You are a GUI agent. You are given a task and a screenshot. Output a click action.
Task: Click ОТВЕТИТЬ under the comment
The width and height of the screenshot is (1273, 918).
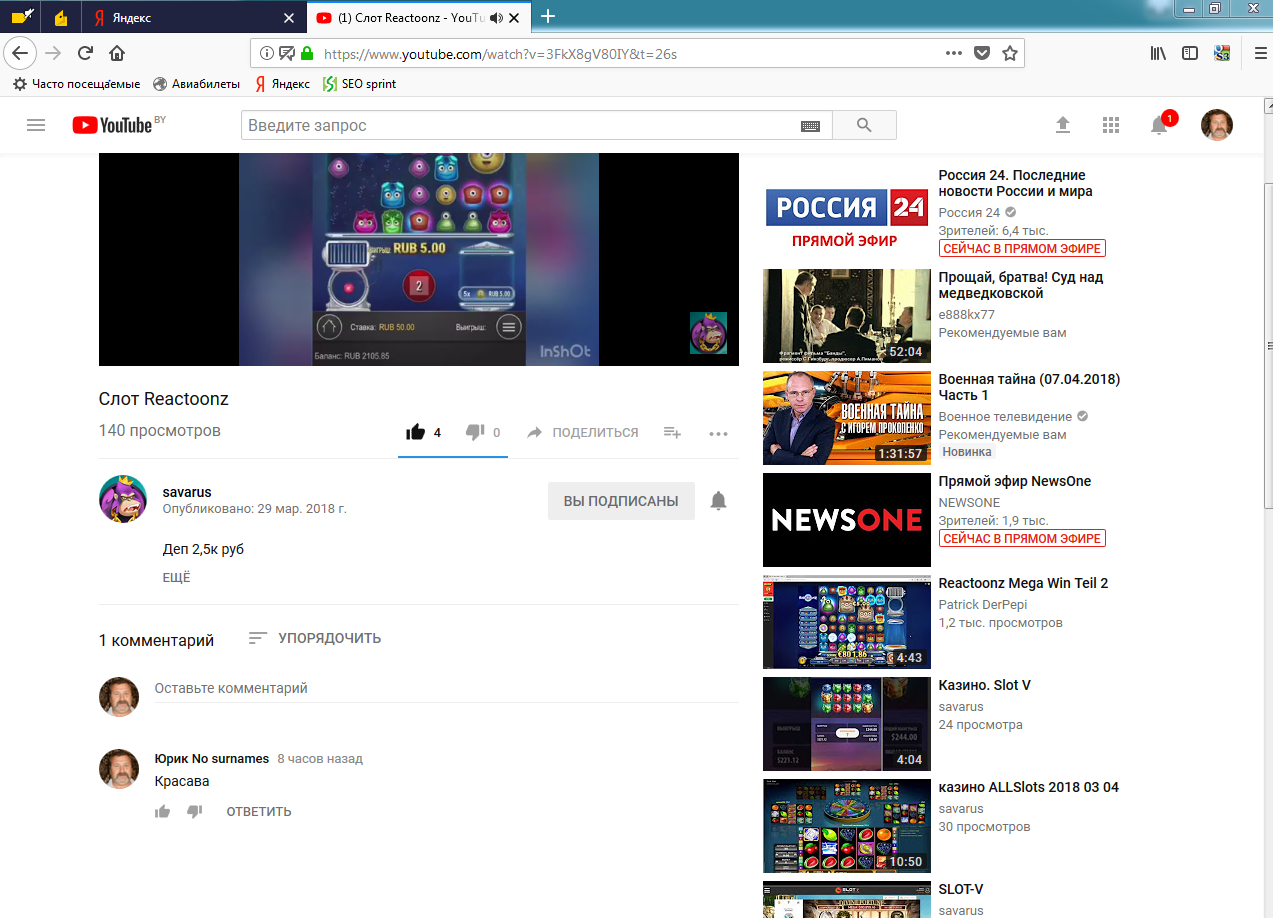[x=258, y=811]
